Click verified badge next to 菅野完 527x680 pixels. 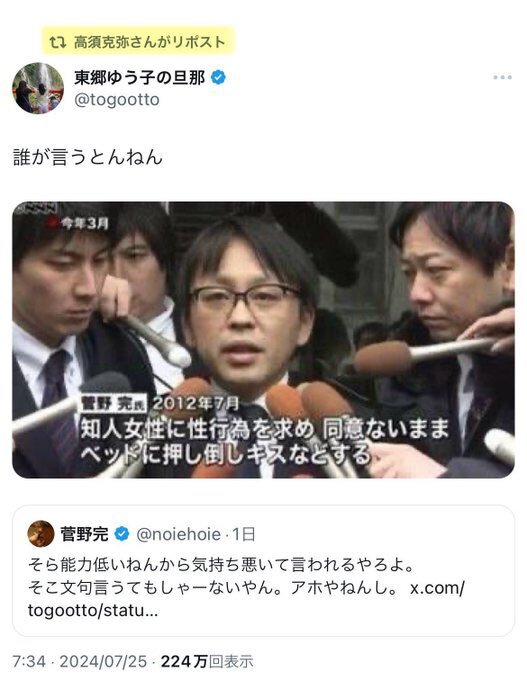(122, 534)
